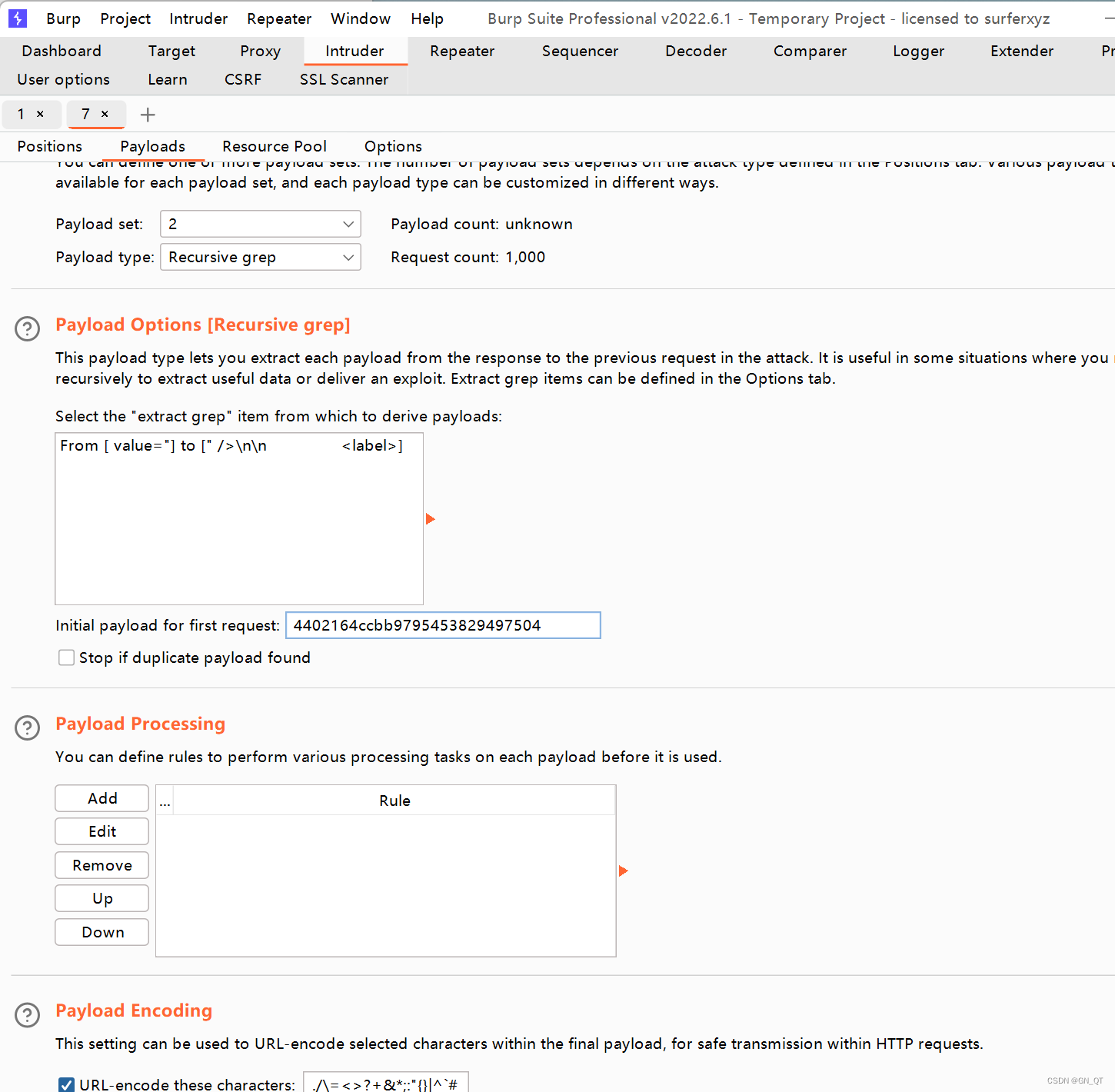Click the initial payload input field
Viewport: 1115px width, 1092px height.
click(x=443, y=625)
